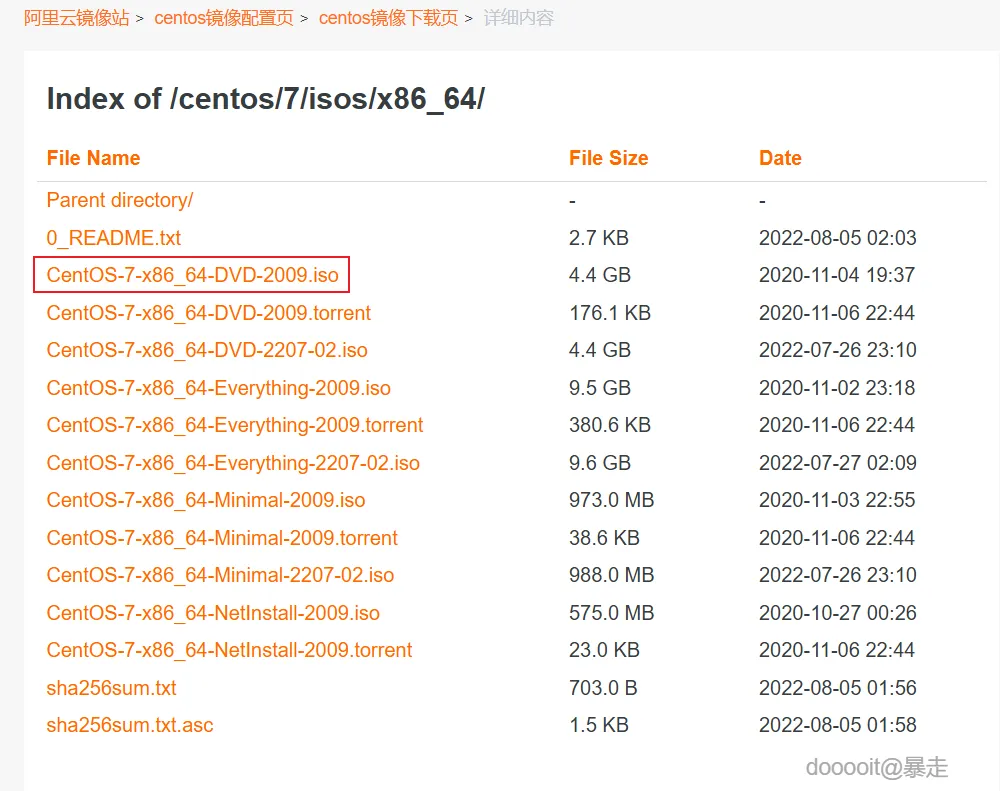Click the File Name column header
Image resolution: width=1000 pixels, height=791 pixels.
tap(93, 158)
